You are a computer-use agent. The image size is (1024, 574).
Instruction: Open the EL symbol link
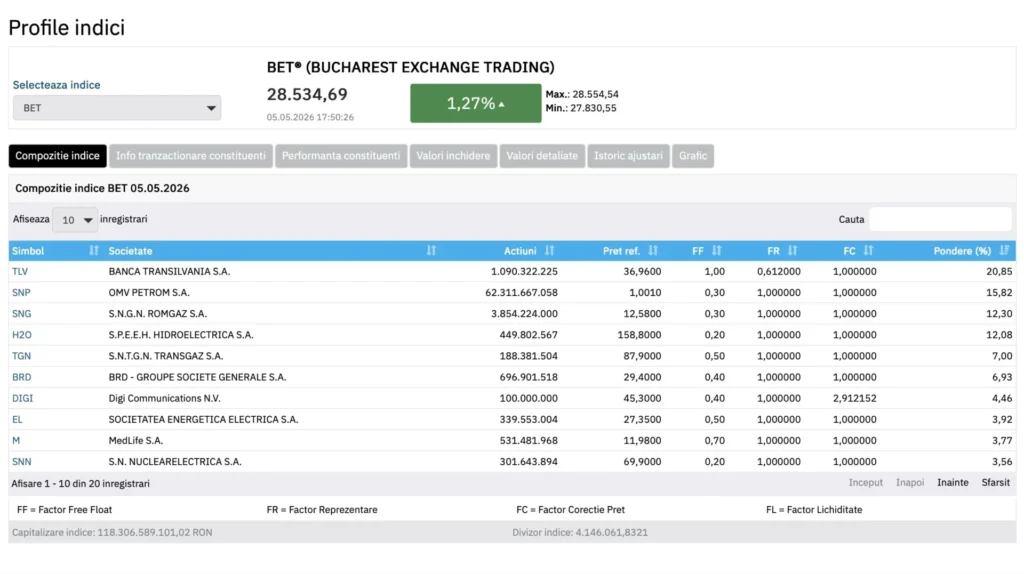tap(17, 419)
